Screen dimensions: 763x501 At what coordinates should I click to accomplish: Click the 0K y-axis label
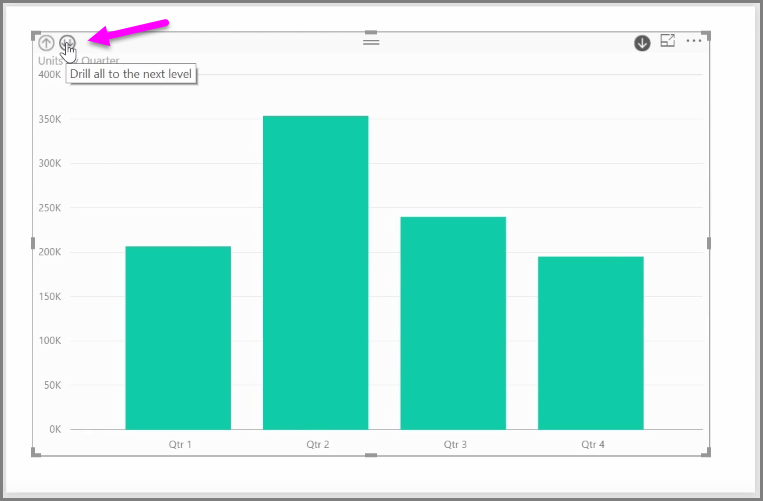55,429
